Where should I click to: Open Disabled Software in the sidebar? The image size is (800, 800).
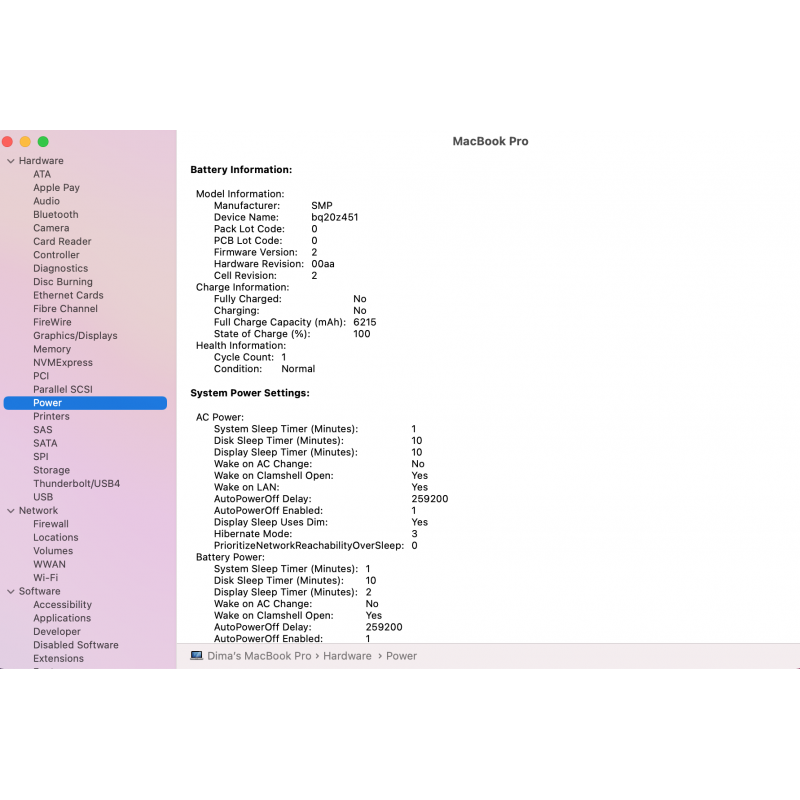[77, 646]
